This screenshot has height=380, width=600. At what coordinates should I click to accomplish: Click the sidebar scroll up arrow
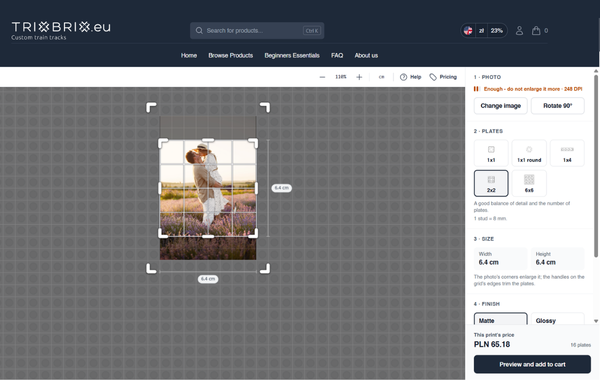596,71
